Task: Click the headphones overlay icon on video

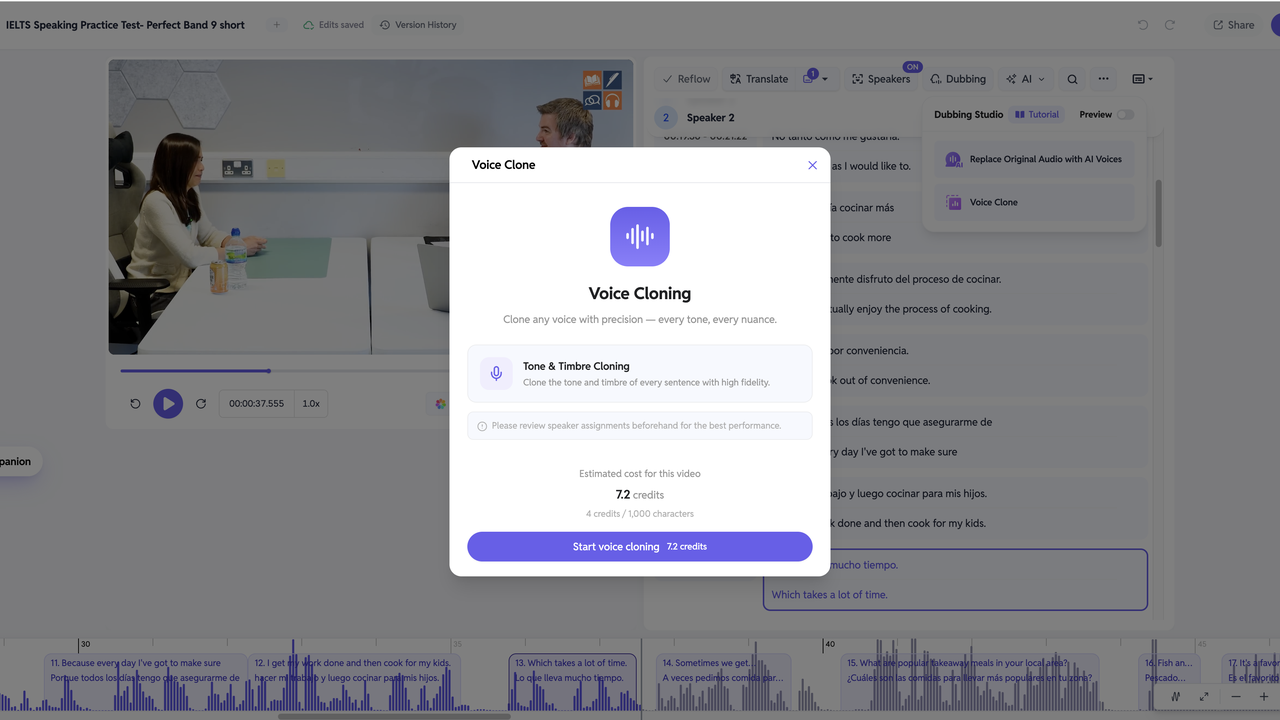Action: point(612,100)
